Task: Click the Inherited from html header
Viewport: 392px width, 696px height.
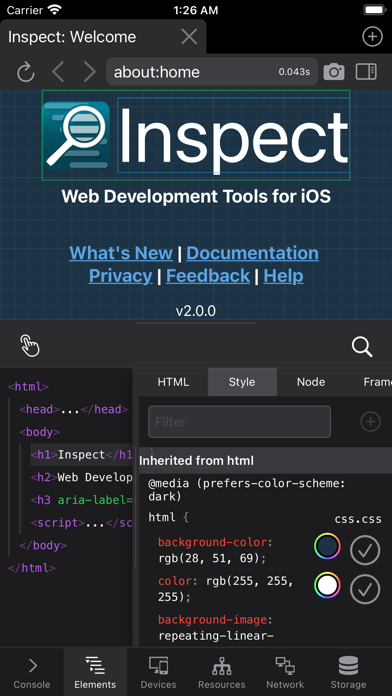Action: tap(265, 460)
